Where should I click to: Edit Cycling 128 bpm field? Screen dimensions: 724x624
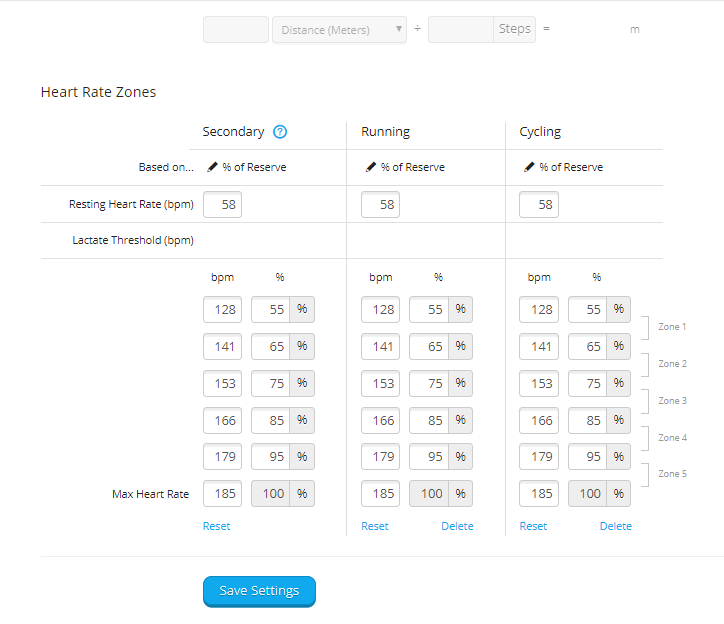tap(539, 309)
